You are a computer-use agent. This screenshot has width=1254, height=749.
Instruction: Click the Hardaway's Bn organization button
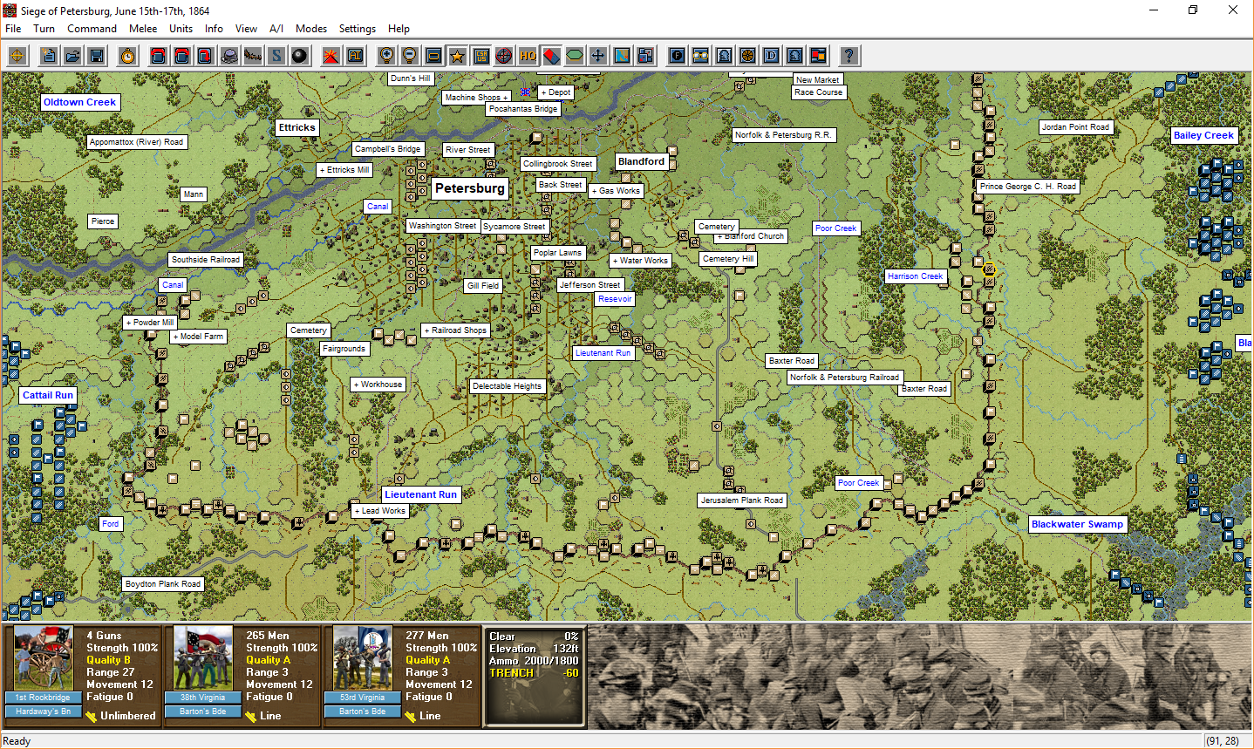43,711
